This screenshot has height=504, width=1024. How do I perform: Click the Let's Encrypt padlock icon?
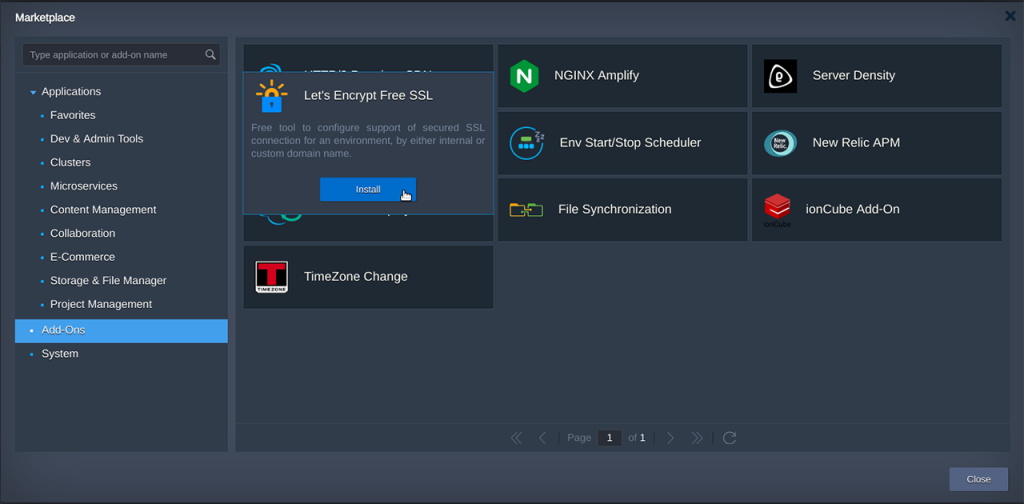[272, 96]
